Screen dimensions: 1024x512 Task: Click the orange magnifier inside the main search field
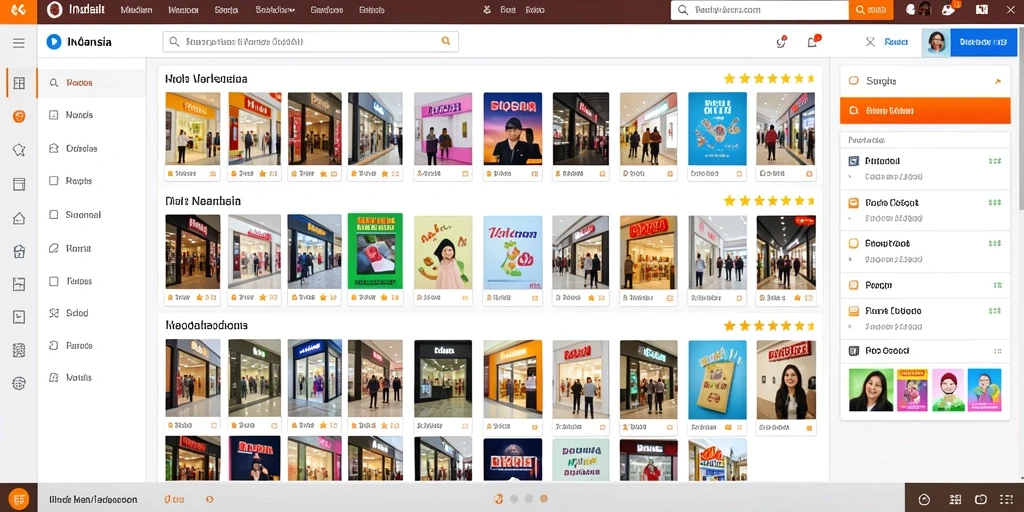pyautogui.click(x=446, y=41)
